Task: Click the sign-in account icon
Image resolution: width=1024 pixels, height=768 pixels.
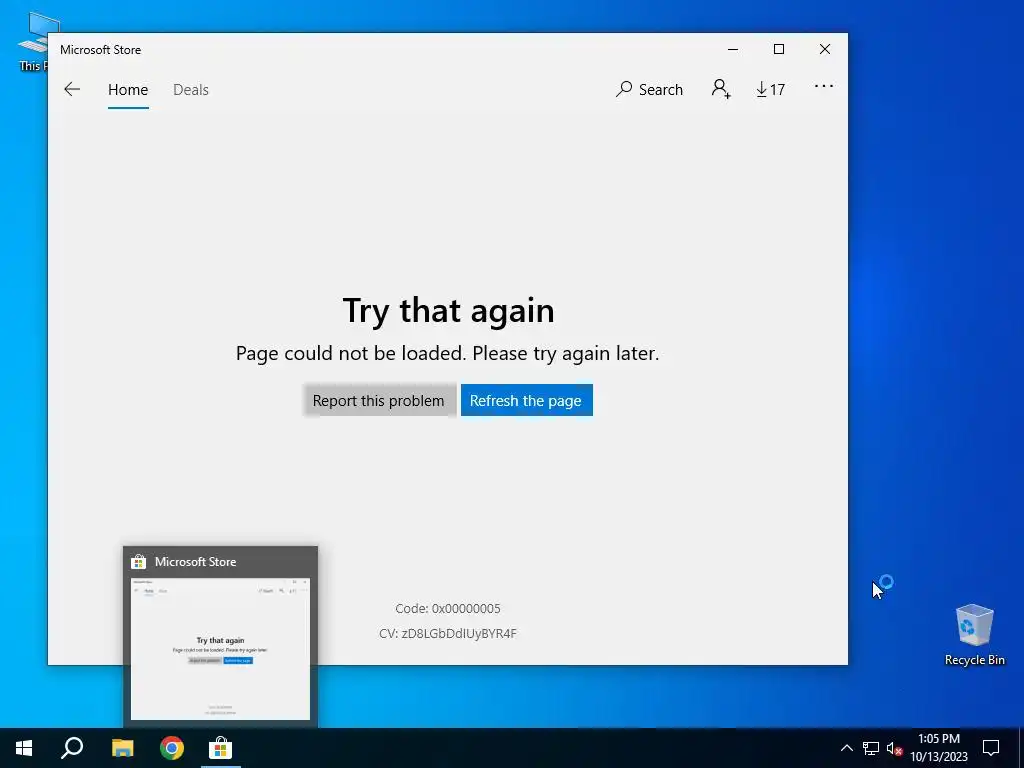Action: click(x=721, y=89)
